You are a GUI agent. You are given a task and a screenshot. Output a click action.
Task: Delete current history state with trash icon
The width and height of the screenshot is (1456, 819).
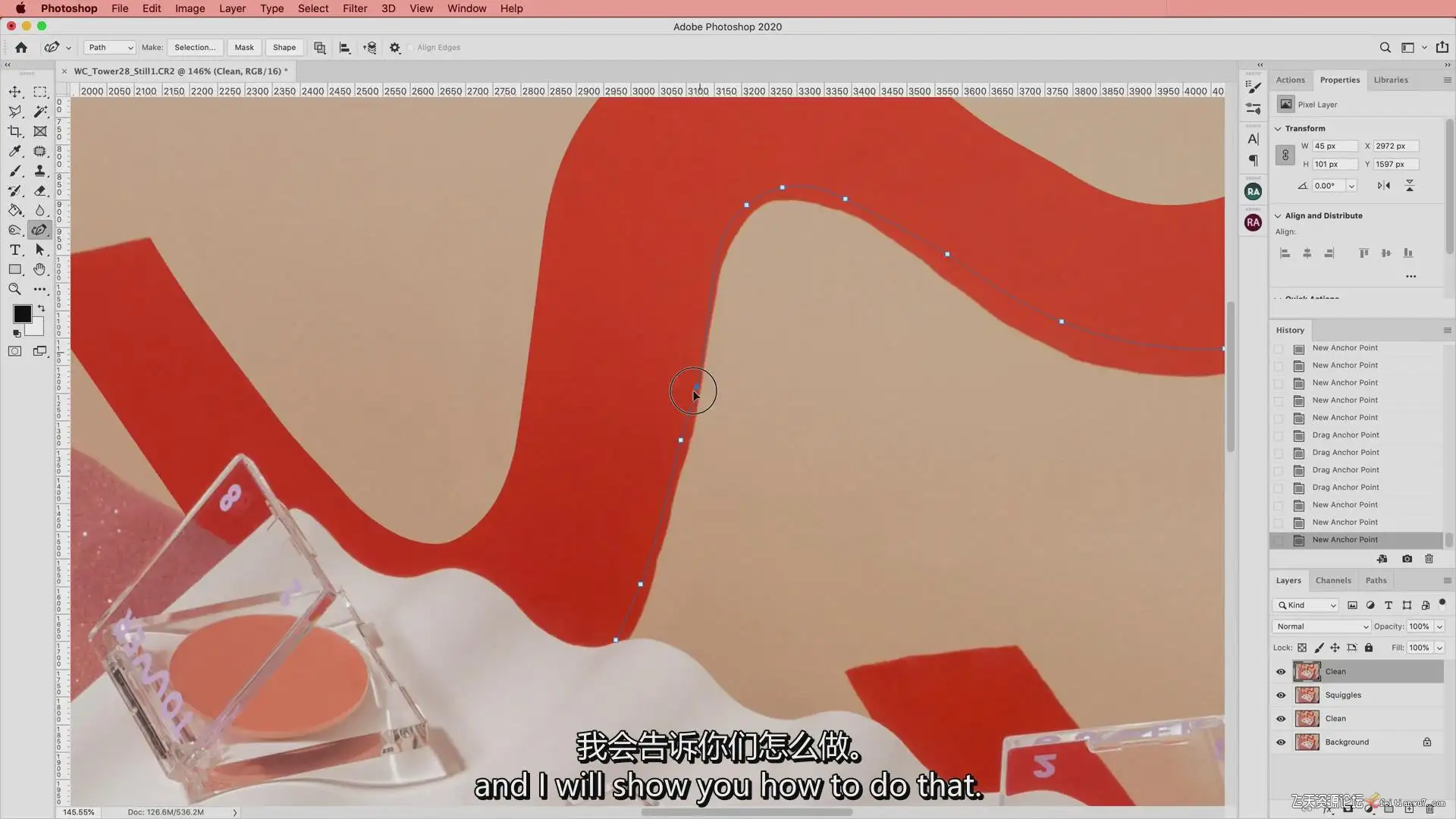1429,559
